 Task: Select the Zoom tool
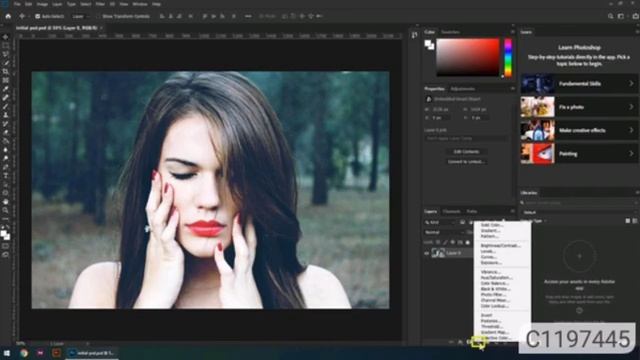point(5,210)
